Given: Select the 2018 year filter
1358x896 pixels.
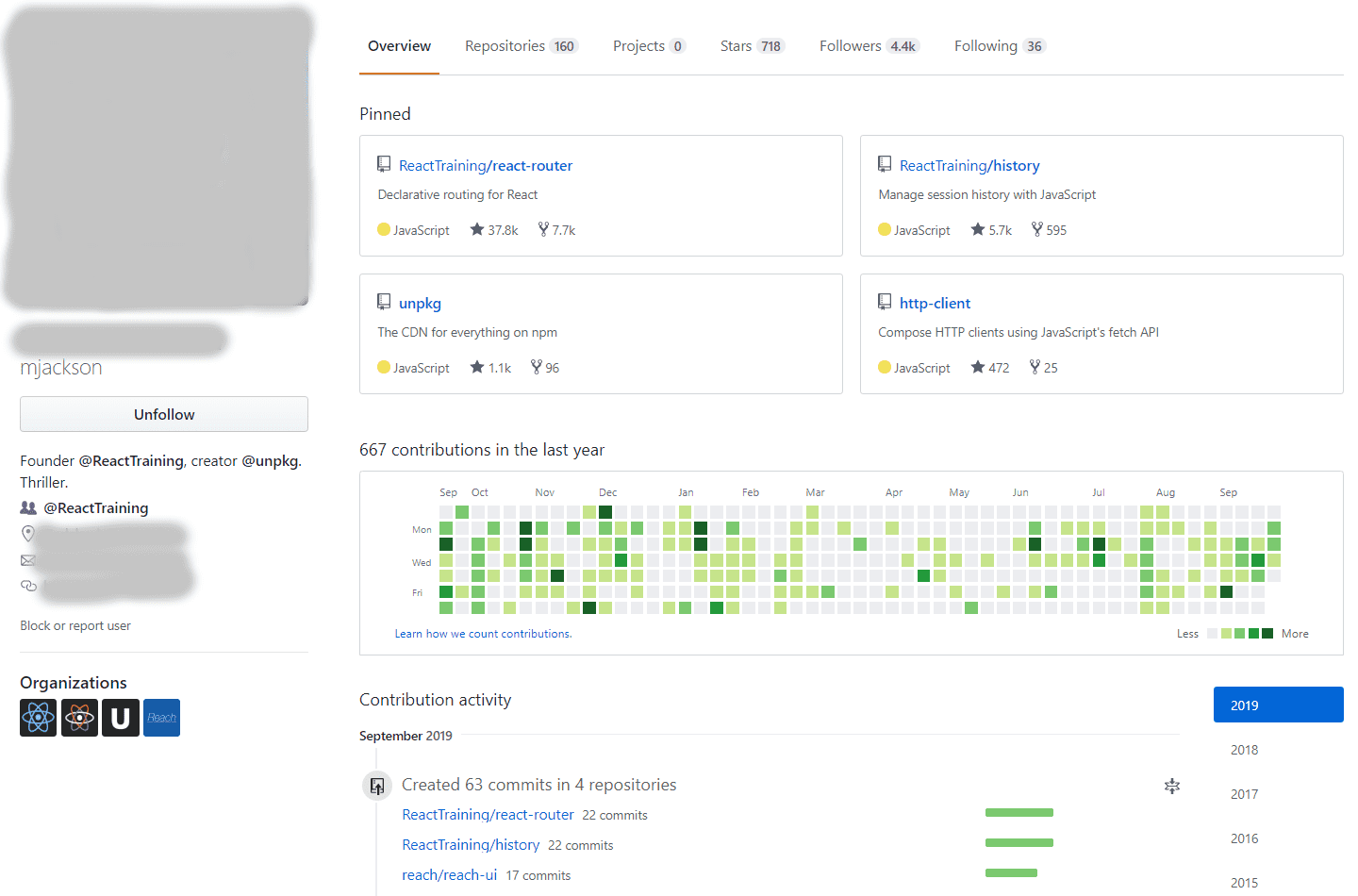Looking at the screenshot, I should pyautogui.click(x=1244, y=750).
